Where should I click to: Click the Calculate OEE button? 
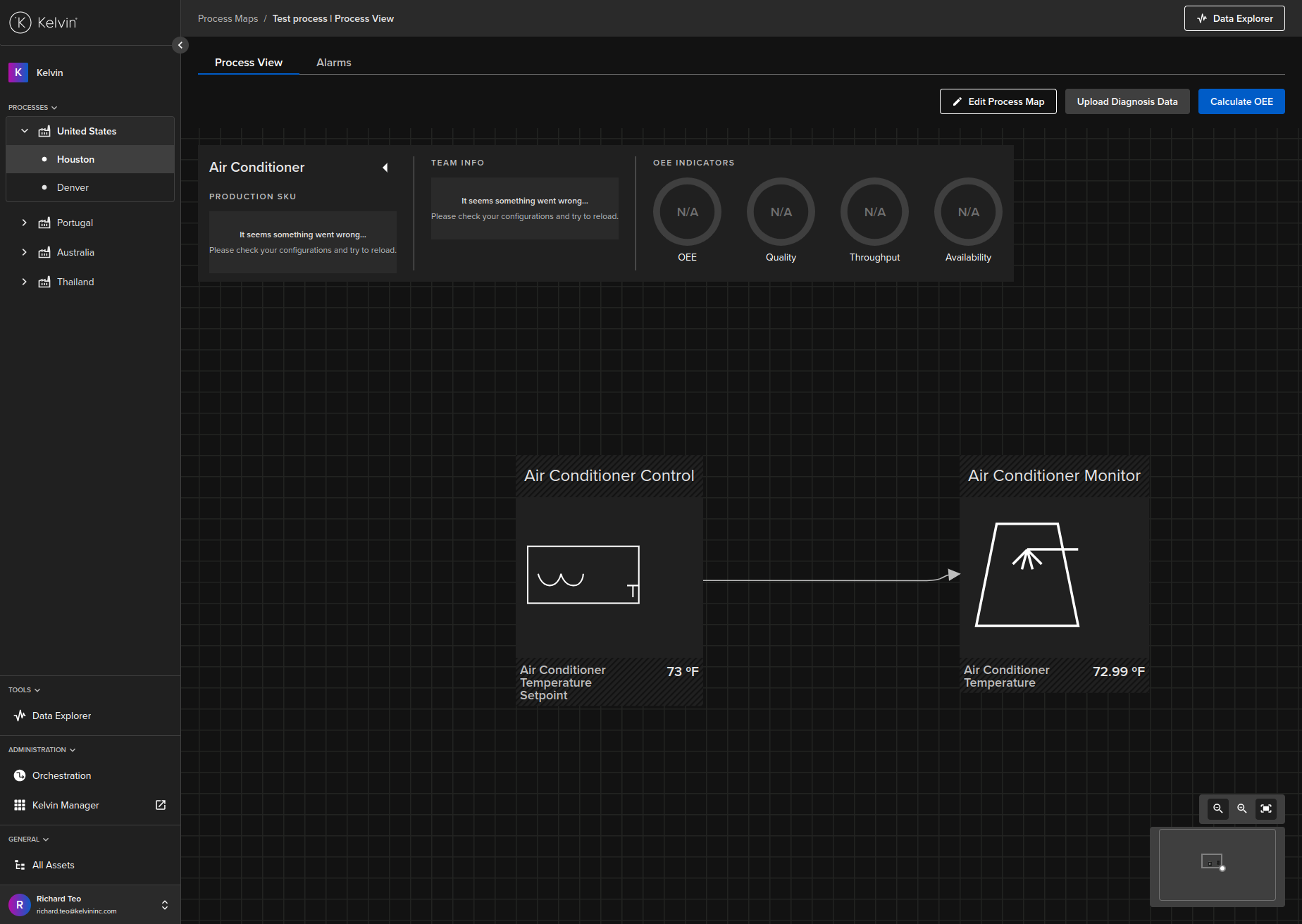tap(1241, 101)
